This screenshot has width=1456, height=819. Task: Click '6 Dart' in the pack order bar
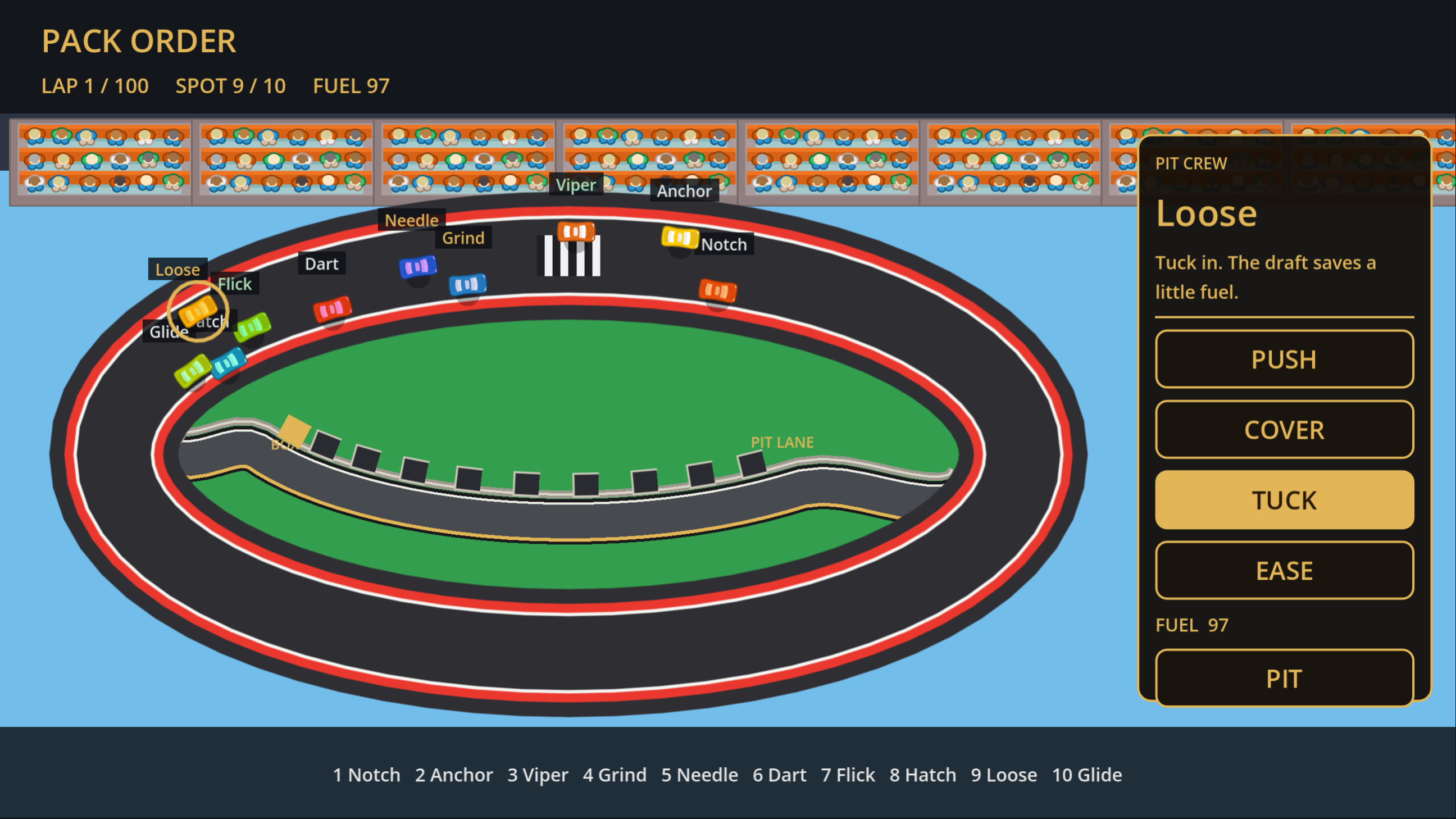[780, 775]
